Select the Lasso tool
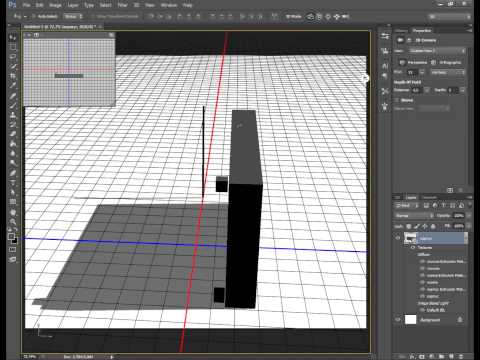The width and height of the screenshot is (480, 360). point(13,57)
